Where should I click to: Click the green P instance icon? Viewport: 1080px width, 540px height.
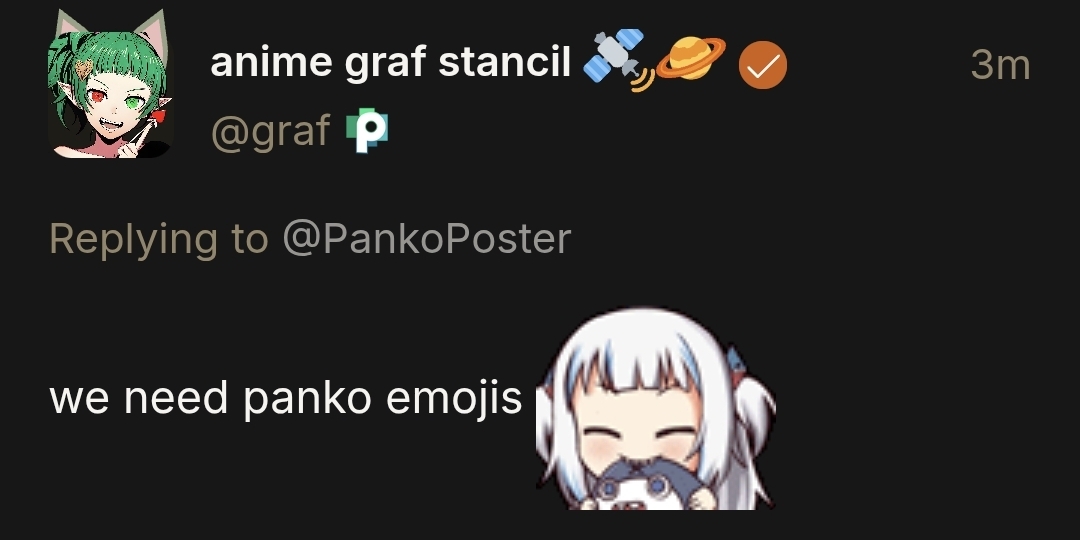(x=367, y=131)
